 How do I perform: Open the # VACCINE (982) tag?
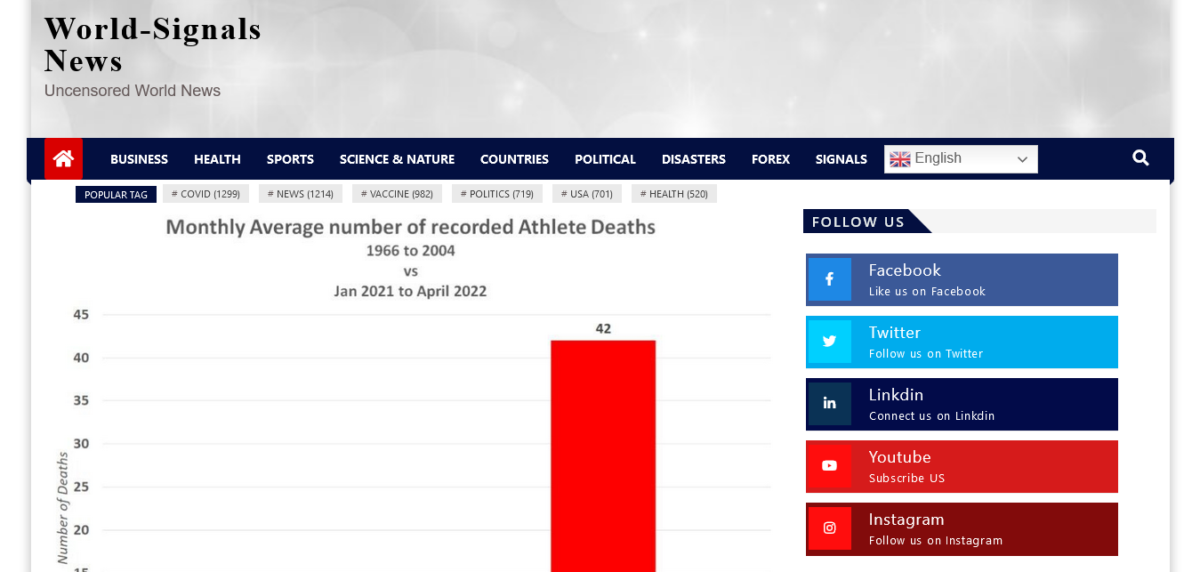click(396, 194)
